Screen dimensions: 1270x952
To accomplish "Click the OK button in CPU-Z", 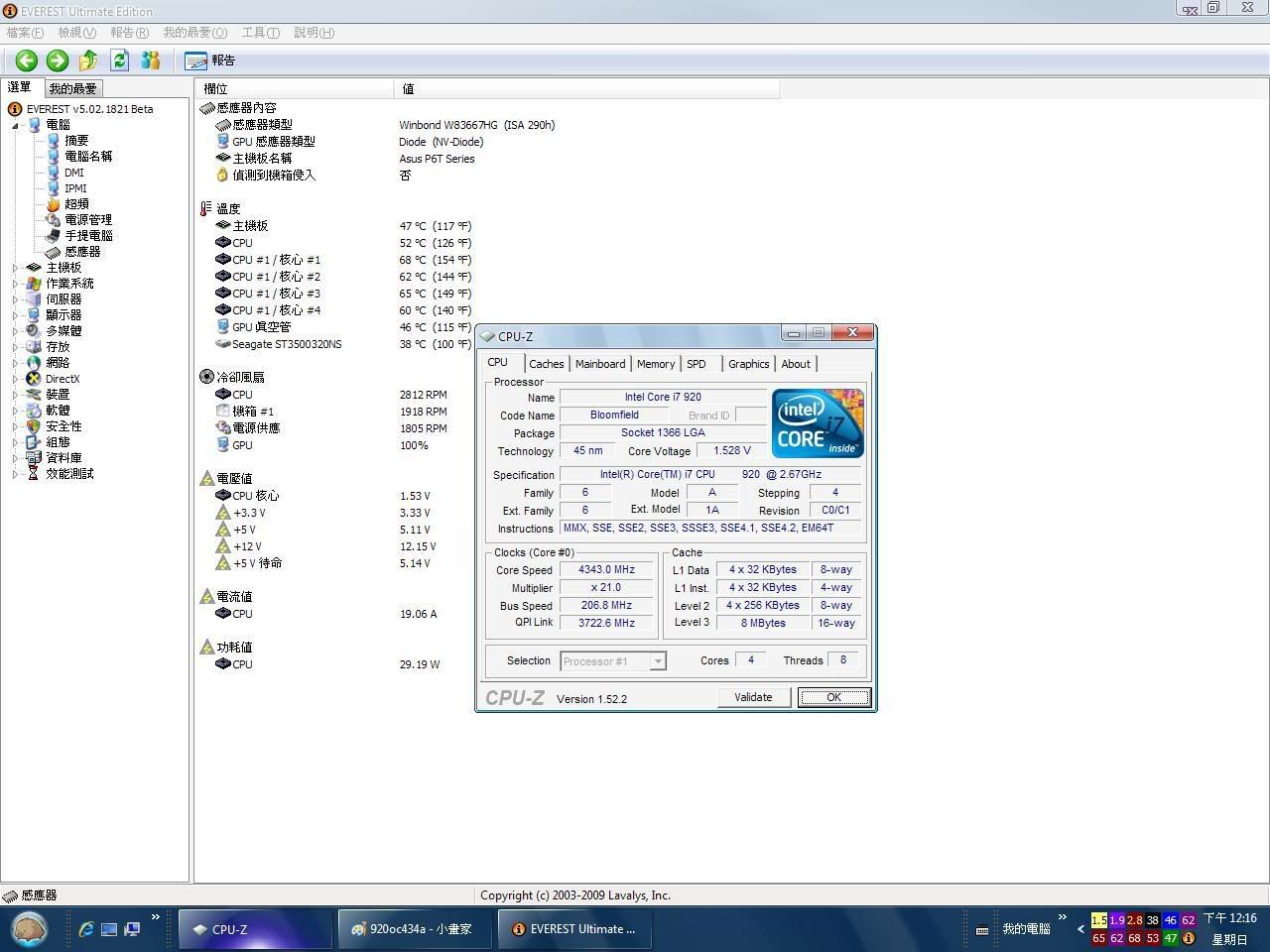I will (834, 697).
